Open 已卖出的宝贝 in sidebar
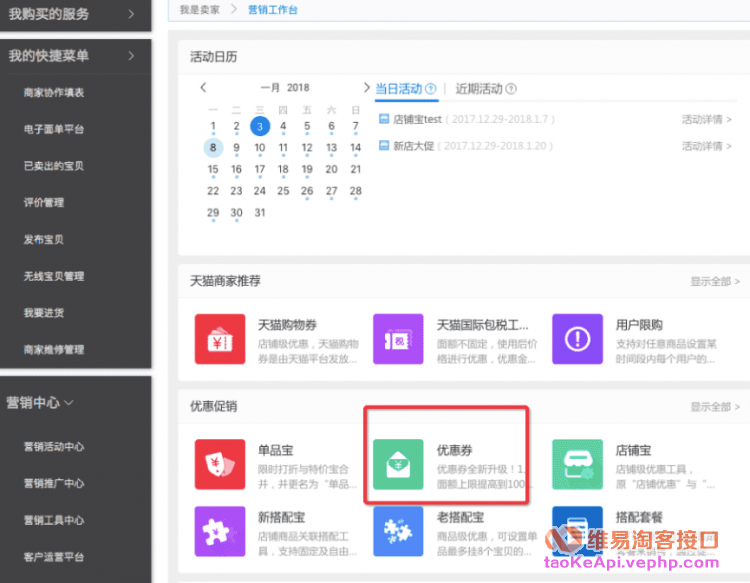This screenshot has width=750, height=583. [54, 165]
